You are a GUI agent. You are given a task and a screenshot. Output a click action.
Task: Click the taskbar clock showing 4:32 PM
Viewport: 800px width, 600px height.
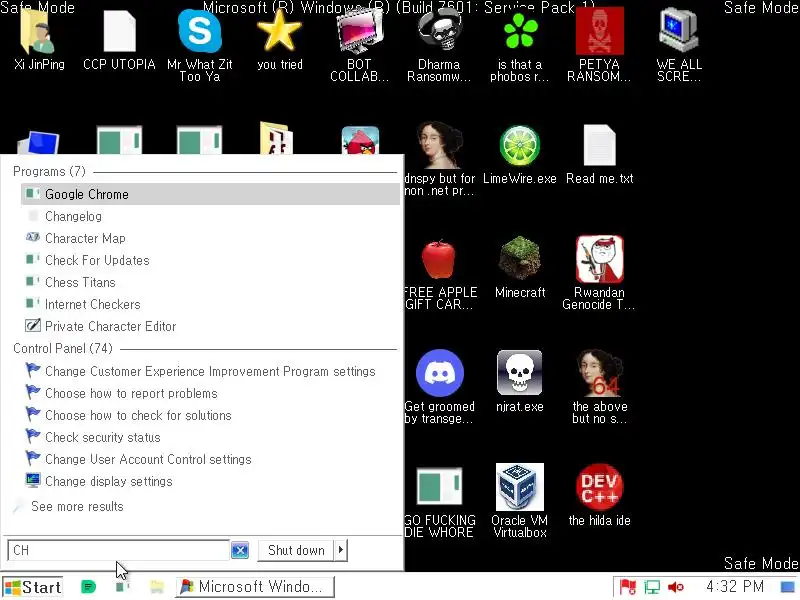[735, 587]
